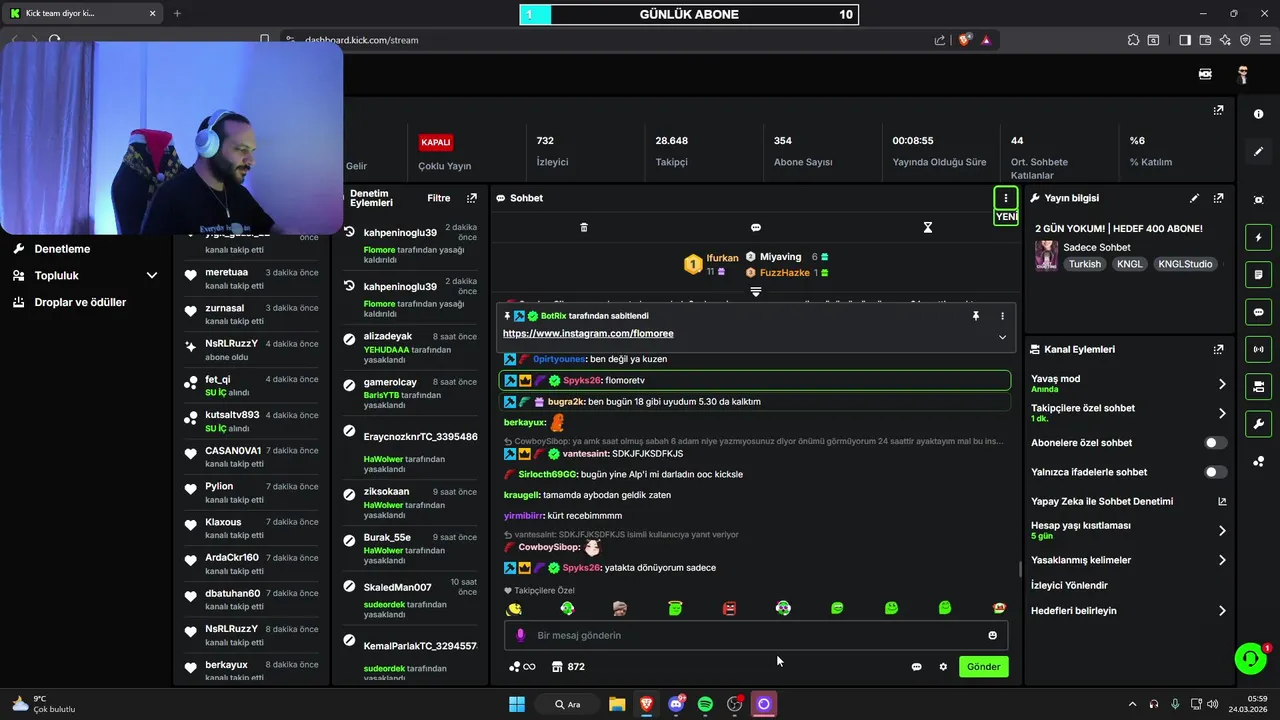Toggle the camera sidebar icon
This screenshot has height=720, width=1280.
1258,386
